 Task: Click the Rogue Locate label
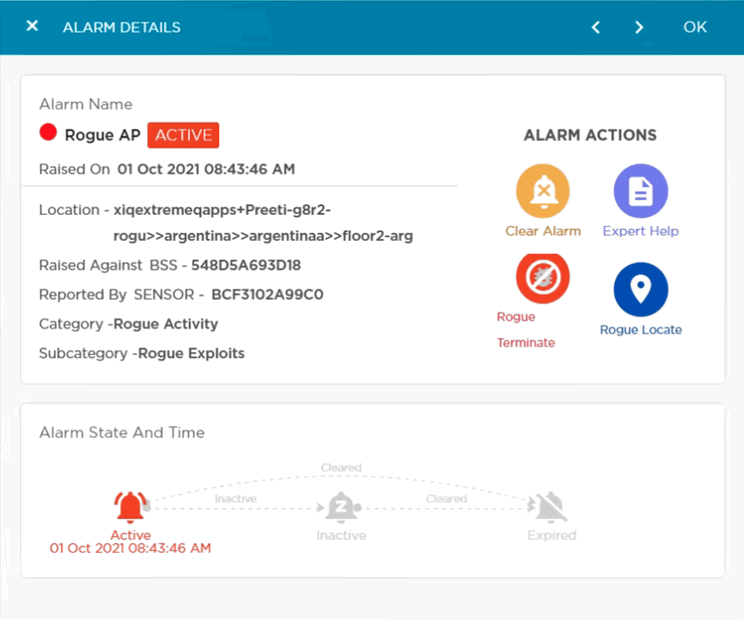point(641,330)
